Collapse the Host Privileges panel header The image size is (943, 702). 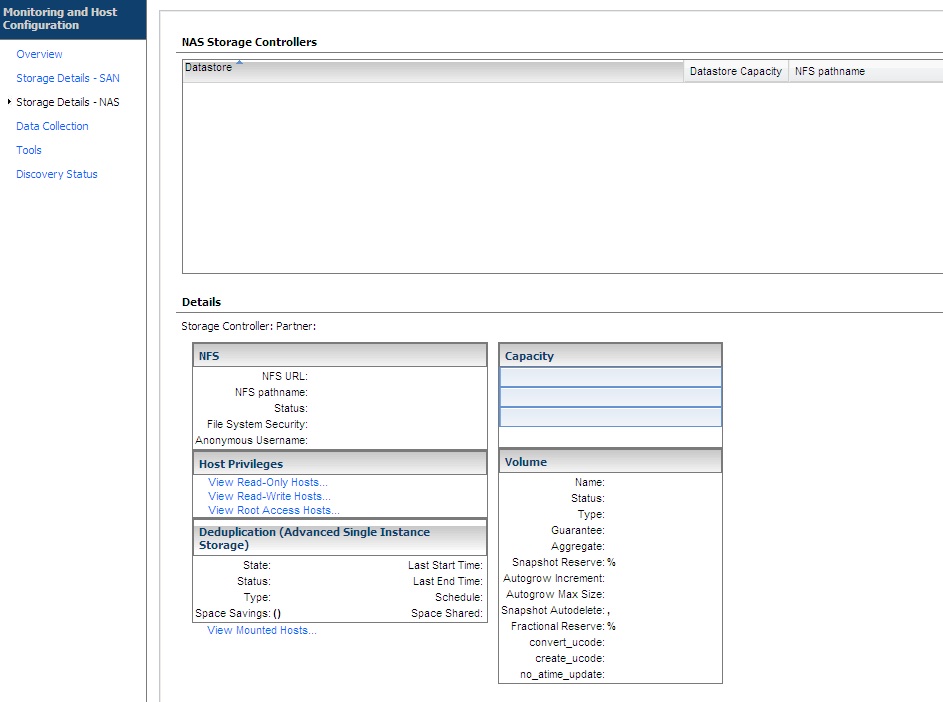[340, 464]
